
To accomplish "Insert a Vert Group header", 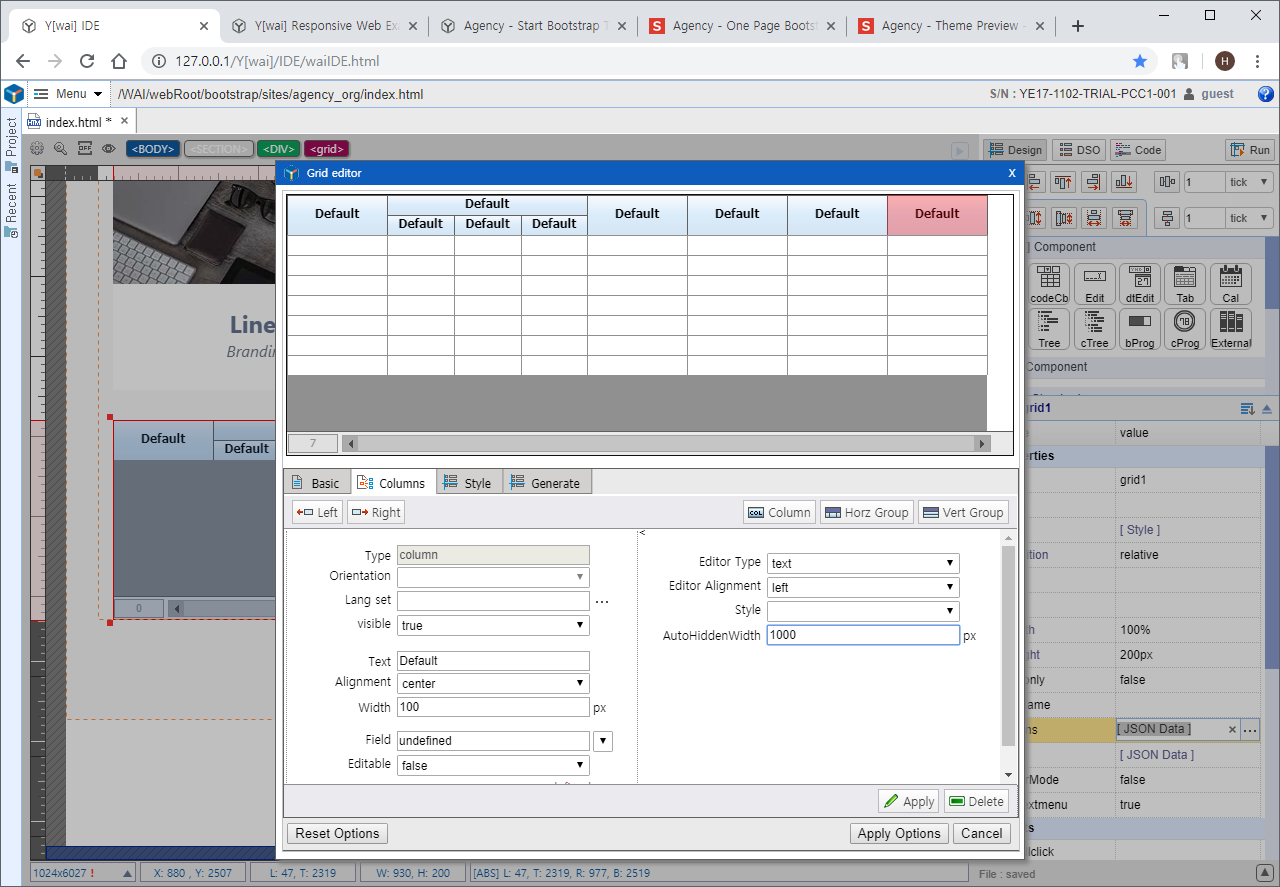I will click(x=963, y=512).
